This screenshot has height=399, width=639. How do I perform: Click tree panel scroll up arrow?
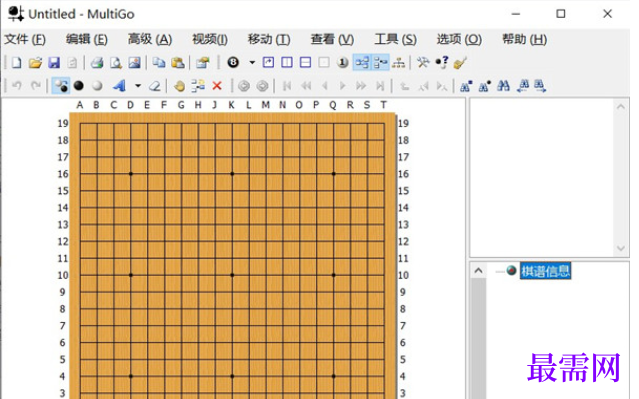point(478,271)
